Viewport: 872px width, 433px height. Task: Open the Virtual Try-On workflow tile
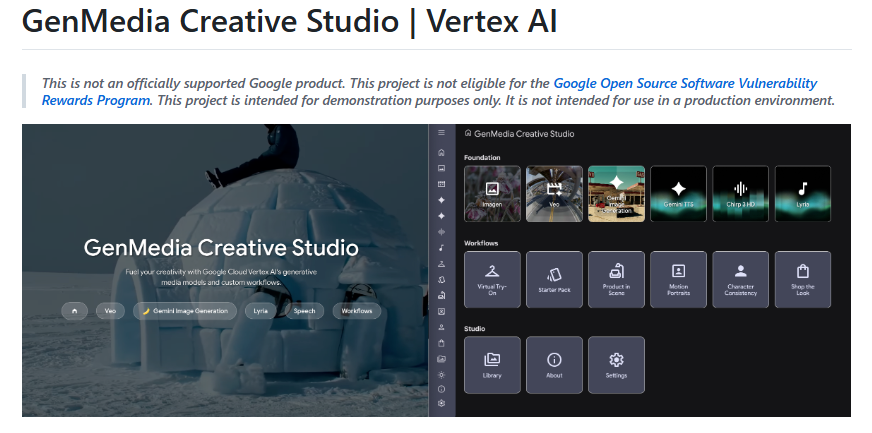tap(492, 280)
